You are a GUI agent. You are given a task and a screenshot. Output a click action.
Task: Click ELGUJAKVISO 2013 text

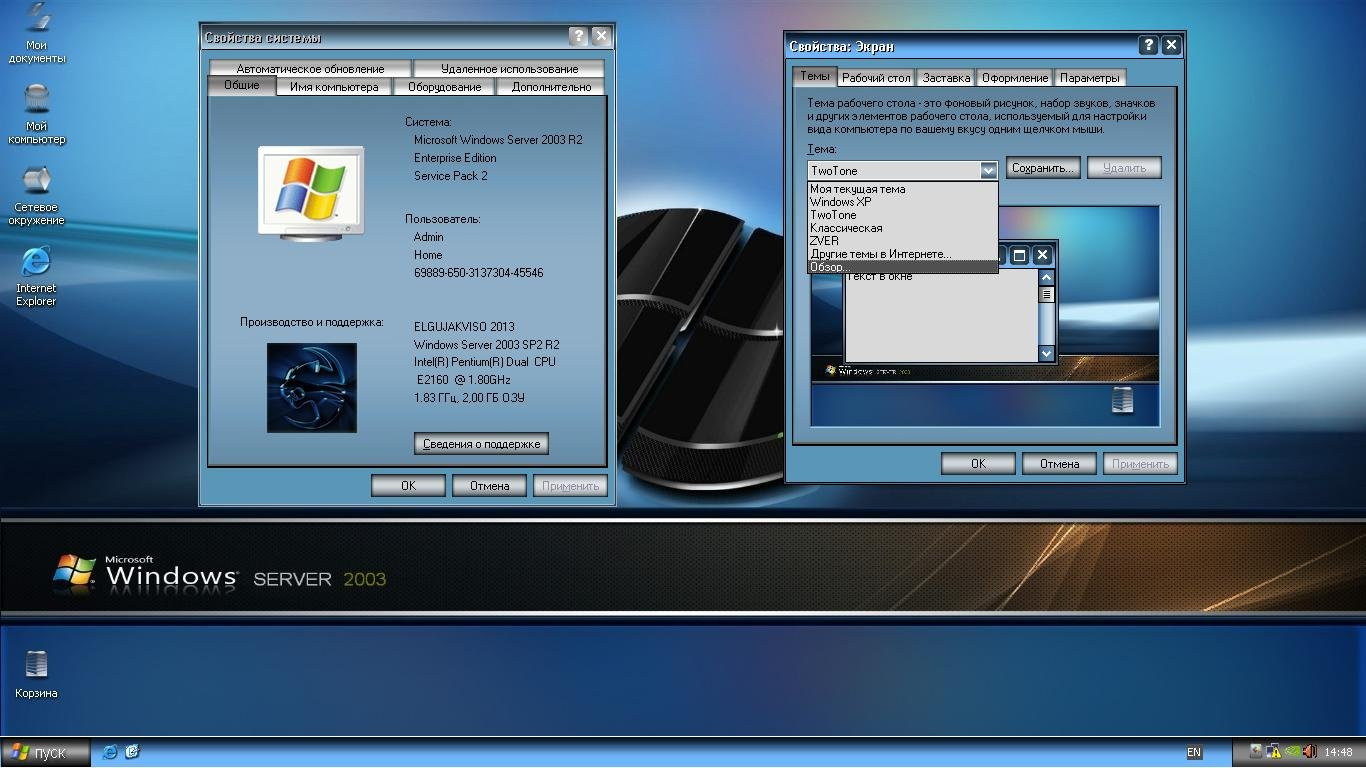click(464, 327)
